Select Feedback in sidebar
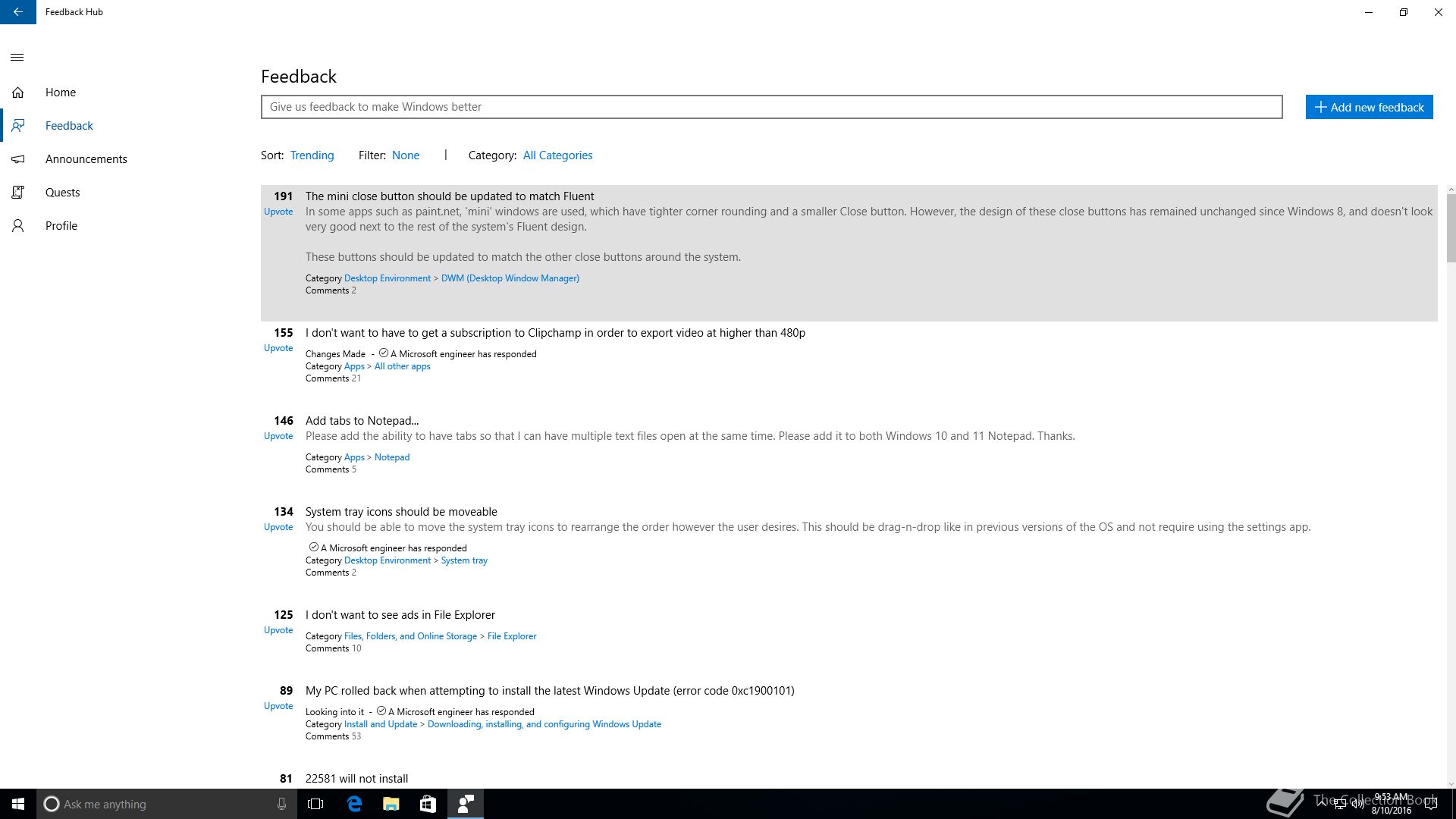The width and height of the screenshot is (1456, 819). tap(69, 126)
